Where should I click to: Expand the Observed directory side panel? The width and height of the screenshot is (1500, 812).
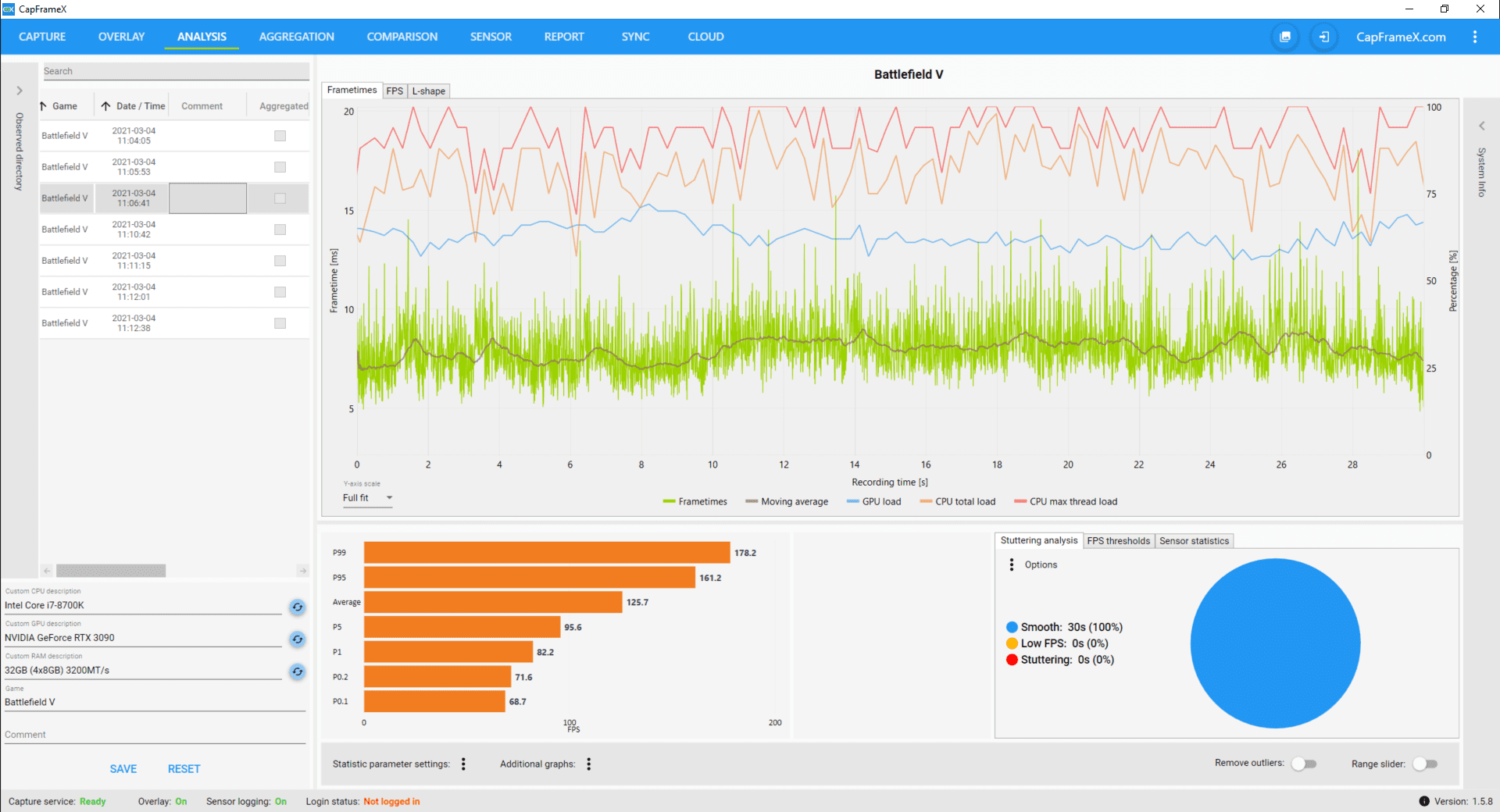coord(20,91)
